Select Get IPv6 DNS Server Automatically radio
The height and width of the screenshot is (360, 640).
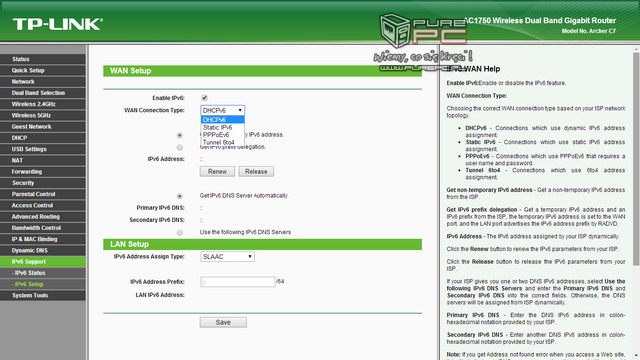pyautogui.click(x=180, y=196)
